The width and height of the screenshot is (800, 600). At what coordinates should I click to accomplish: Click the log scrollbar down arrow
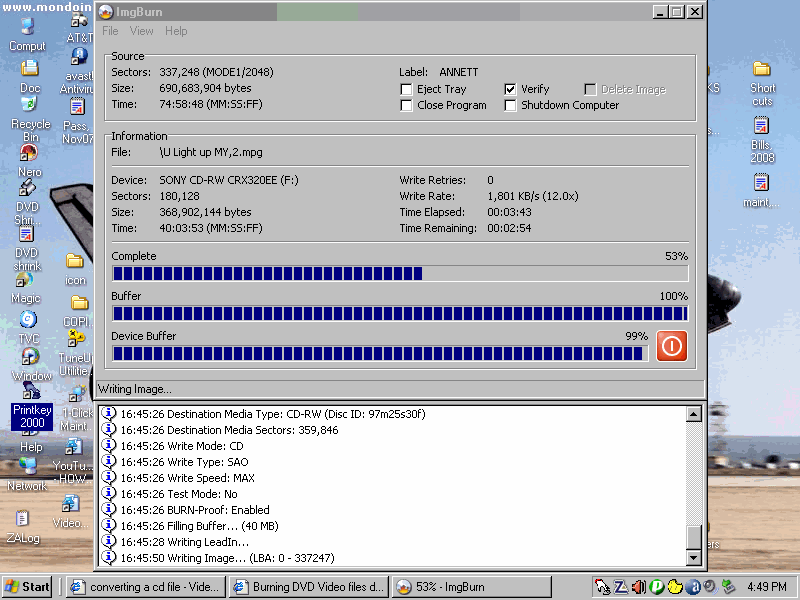pyautogui.click(x=693, y=558)
